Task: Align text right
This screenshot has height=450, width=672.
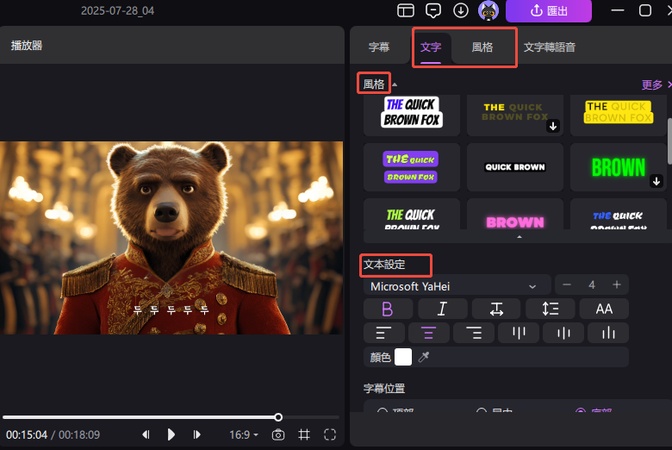Action: [474, 333]
